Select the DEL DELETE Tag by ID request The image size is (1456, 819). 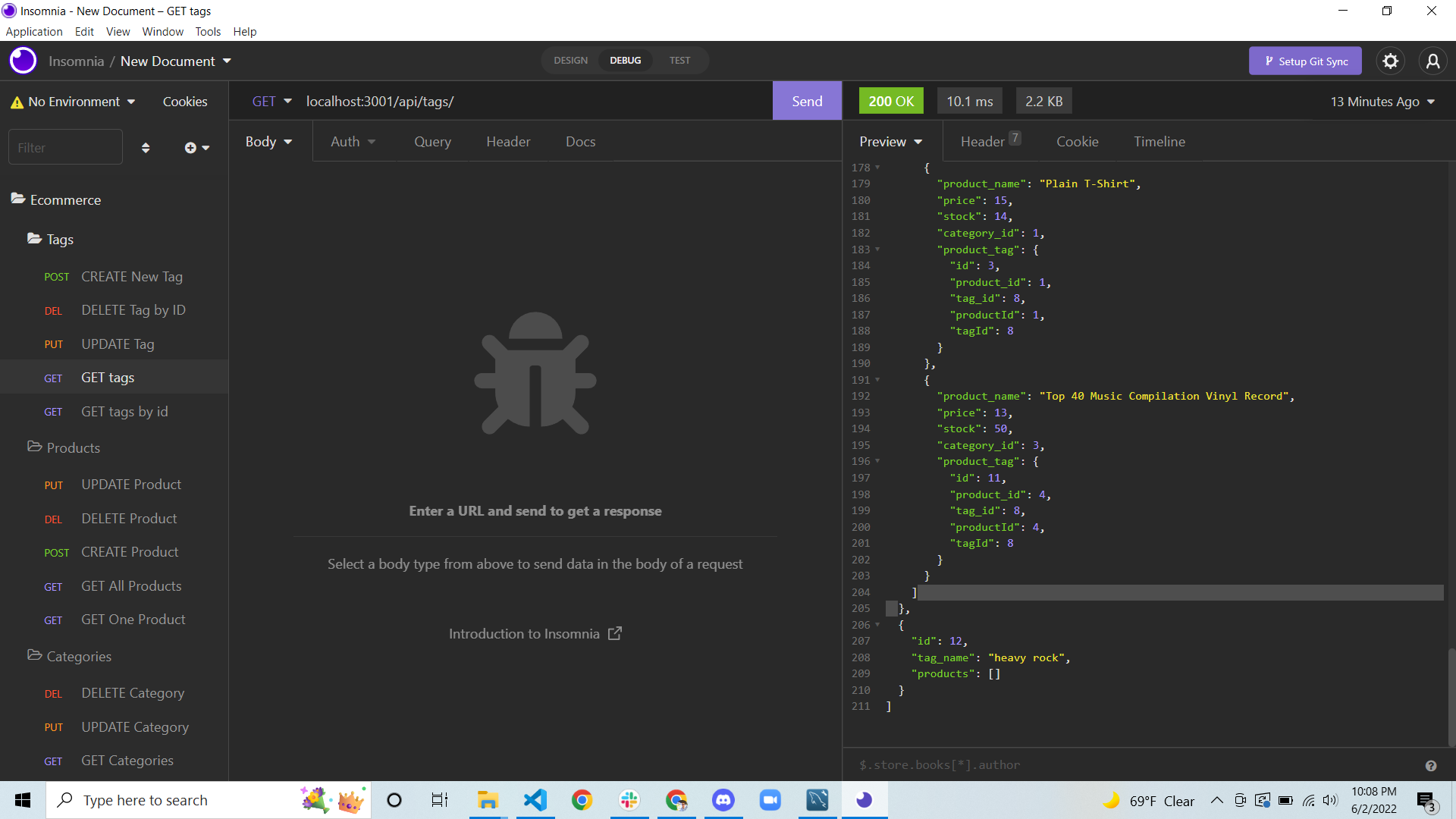134,310
